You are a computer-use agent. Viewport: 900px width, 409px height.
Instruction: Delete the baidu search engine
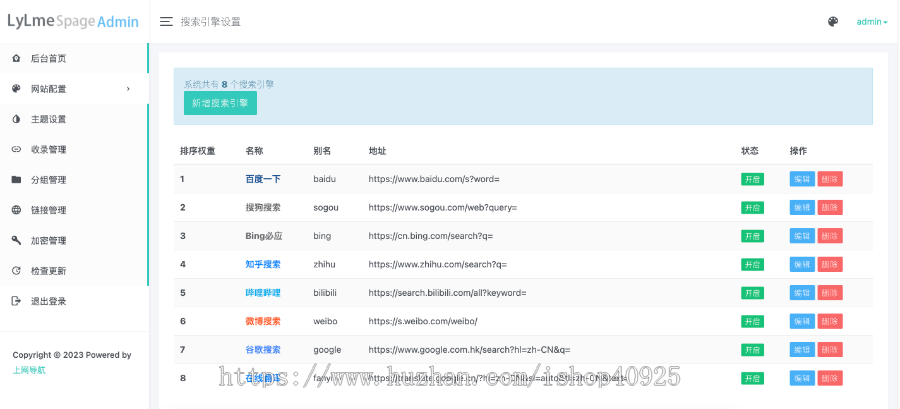830,179
